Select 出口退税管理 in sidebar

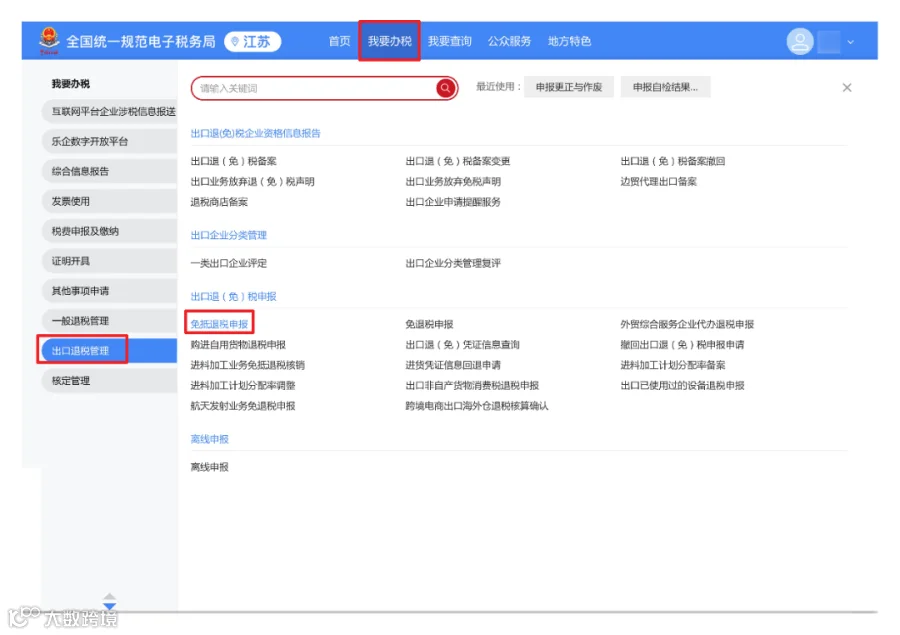(110, 350)
